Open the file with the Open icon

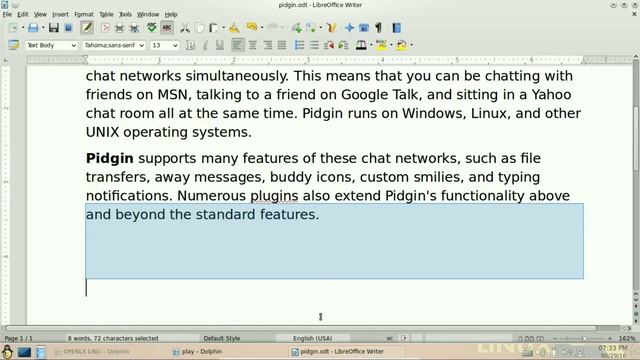pos(33,28)
